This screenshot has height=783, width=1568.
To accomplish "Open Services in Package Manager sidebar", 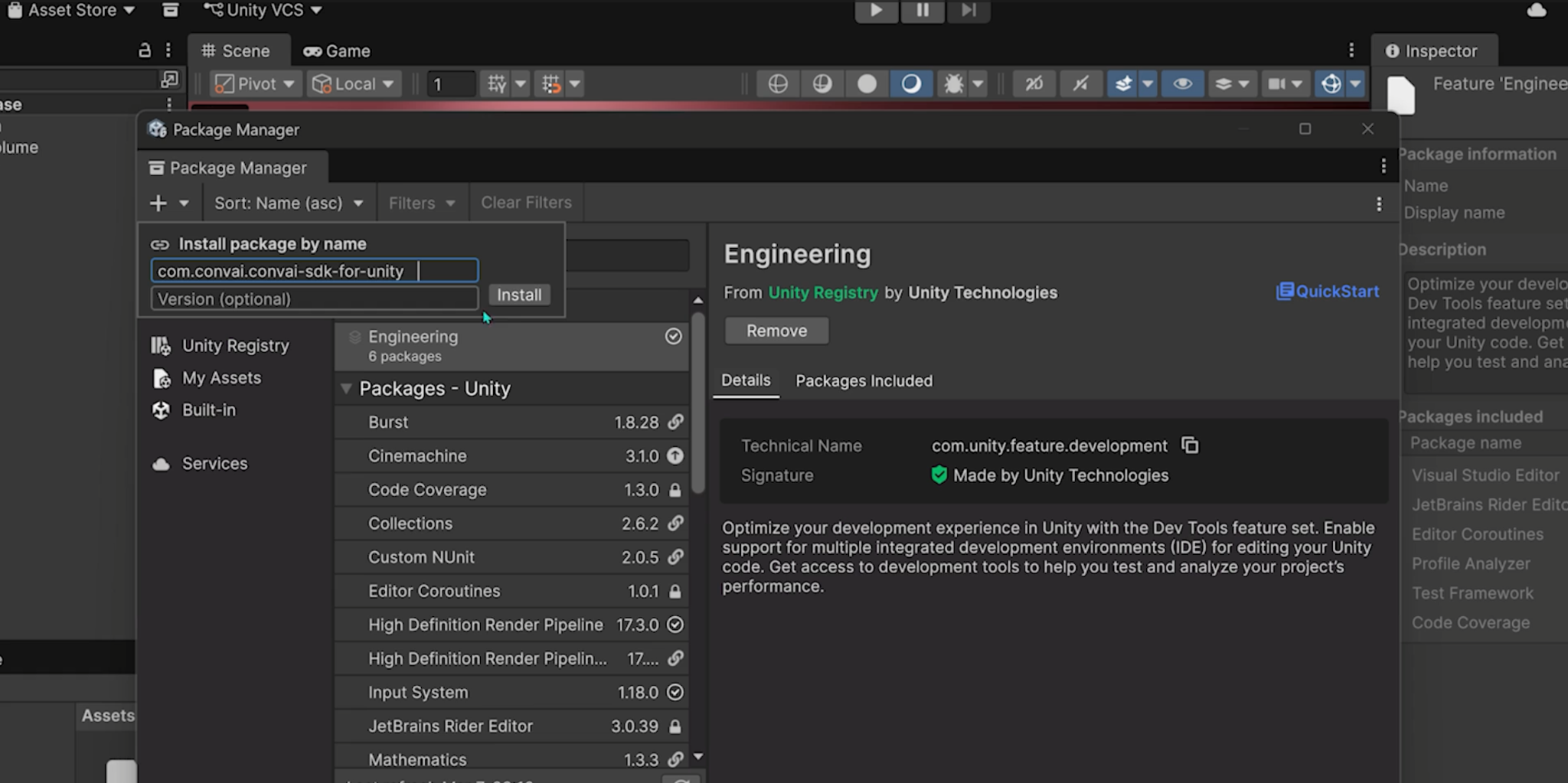I will (x=214, y=464).
